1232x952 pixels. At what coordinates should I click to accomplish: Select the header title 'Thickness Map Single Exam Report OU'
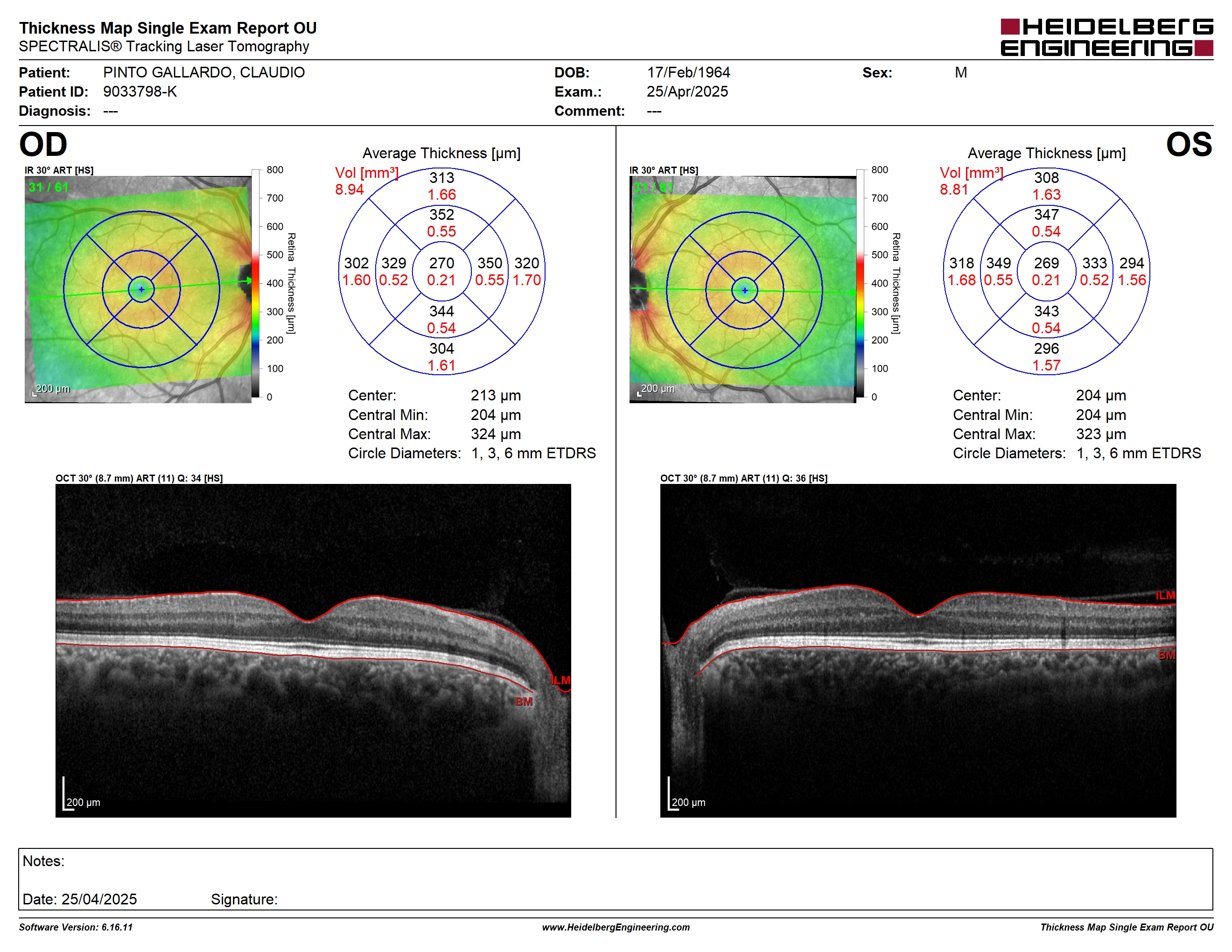point(168,28)
